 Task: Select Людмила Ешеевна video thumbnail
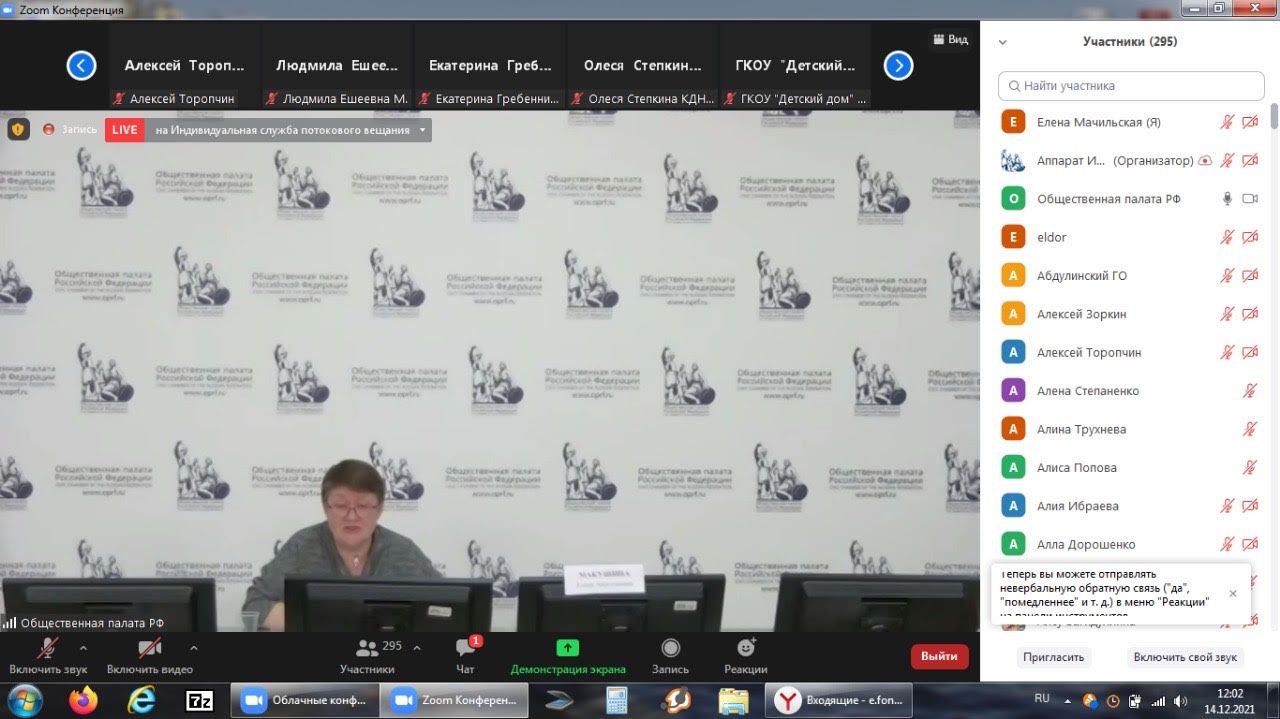(338, 66)
